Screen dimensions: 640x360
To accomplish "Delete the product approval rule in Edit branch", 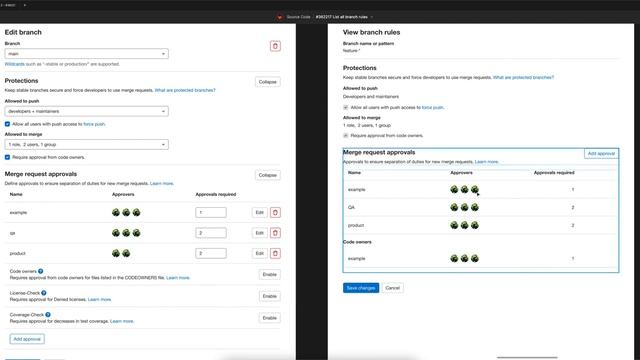I will [x=275, y=253].
